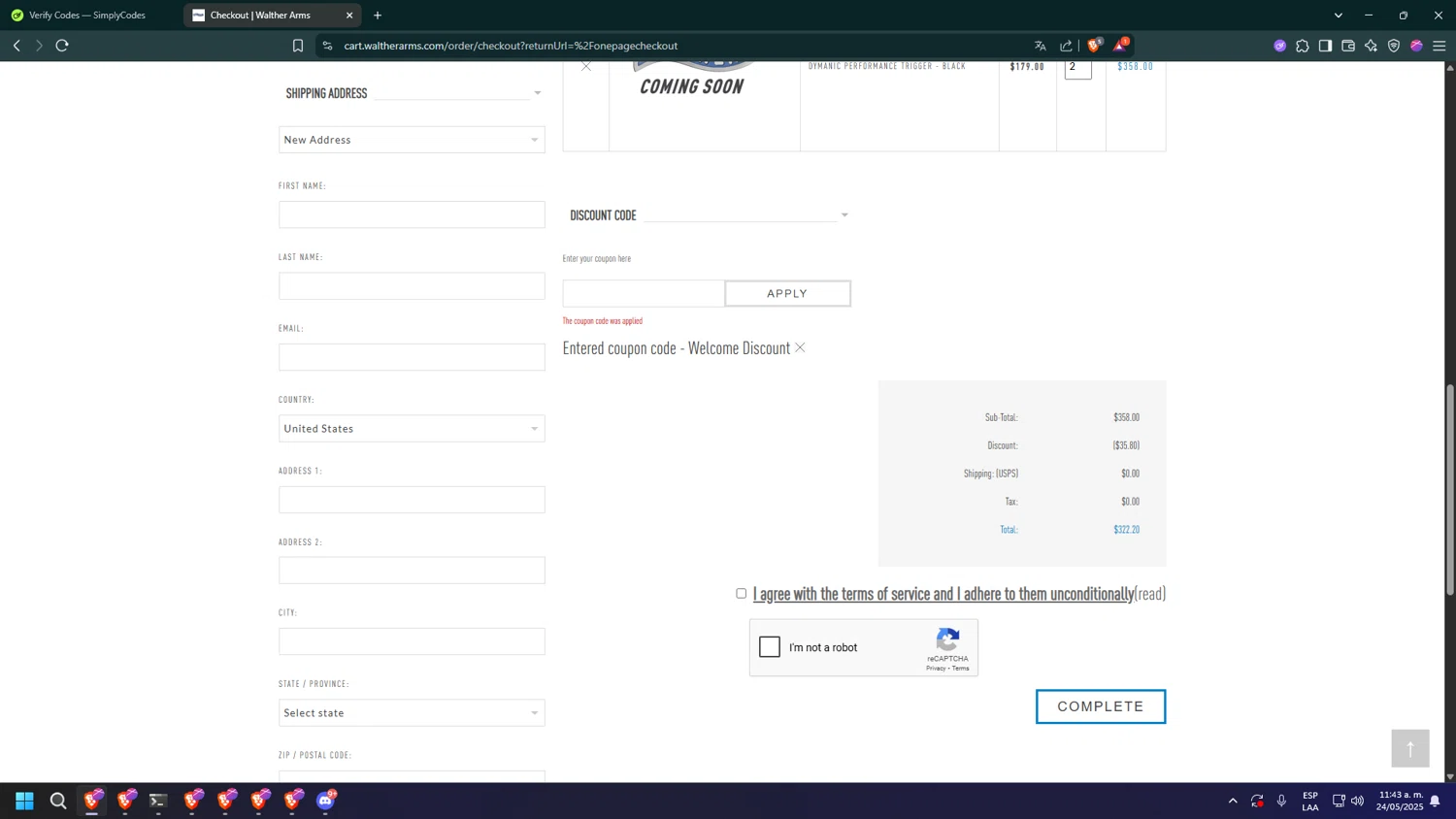This screenshot has width=1456, height=819.
Task: Reload the checkout page
Action: click(62, 46)
